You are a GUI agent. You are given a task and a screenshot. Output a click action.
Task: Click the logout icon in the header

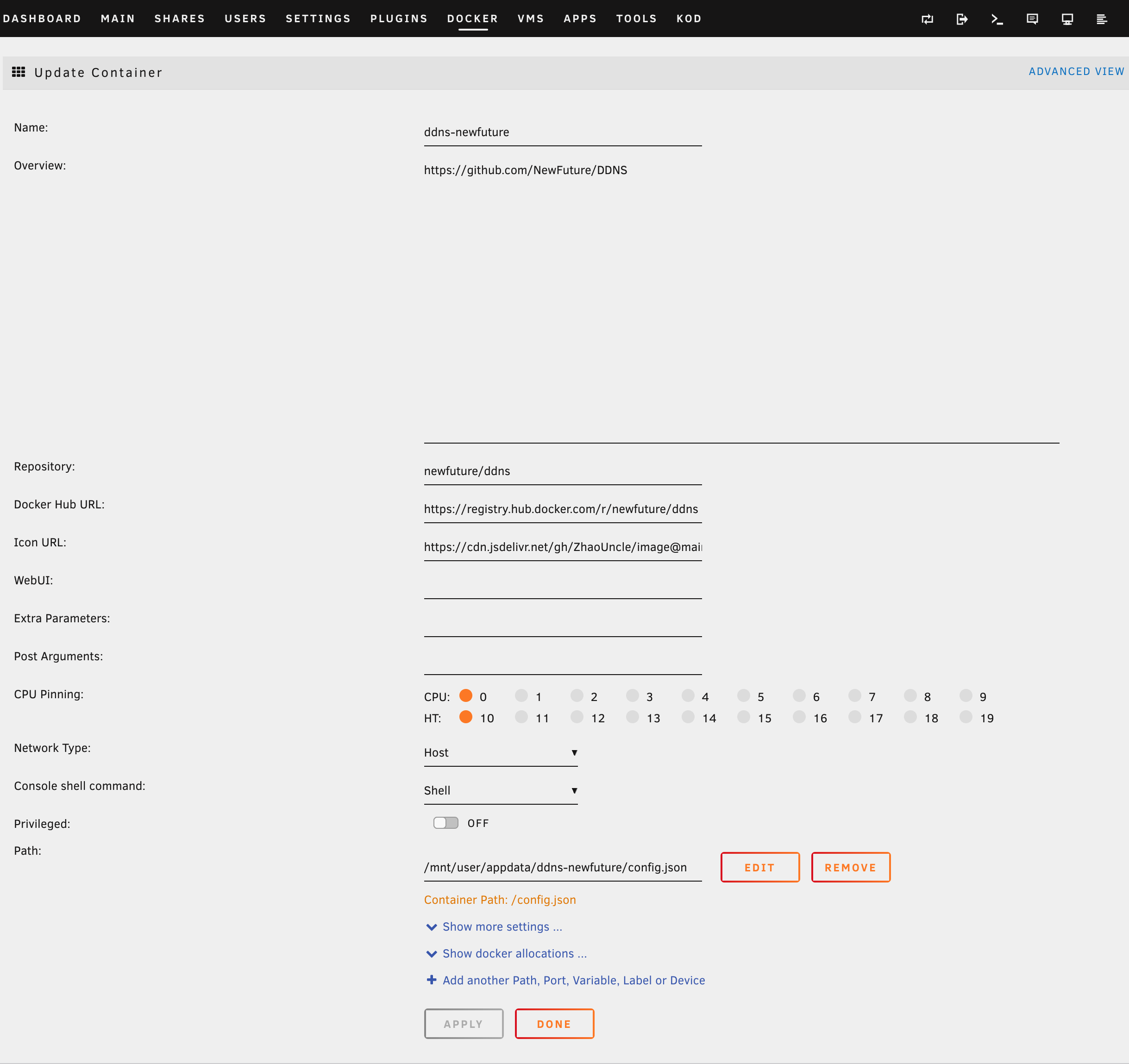pos(962,19)
